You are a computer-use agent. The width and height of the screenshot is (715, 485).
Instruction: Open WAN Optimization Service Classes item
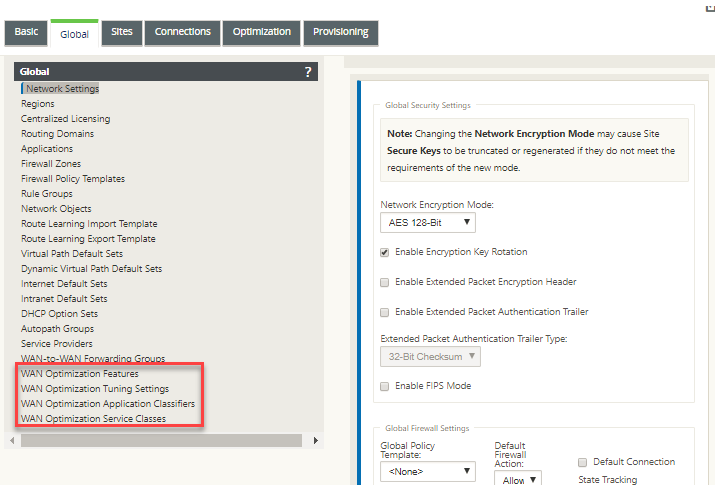93,418
